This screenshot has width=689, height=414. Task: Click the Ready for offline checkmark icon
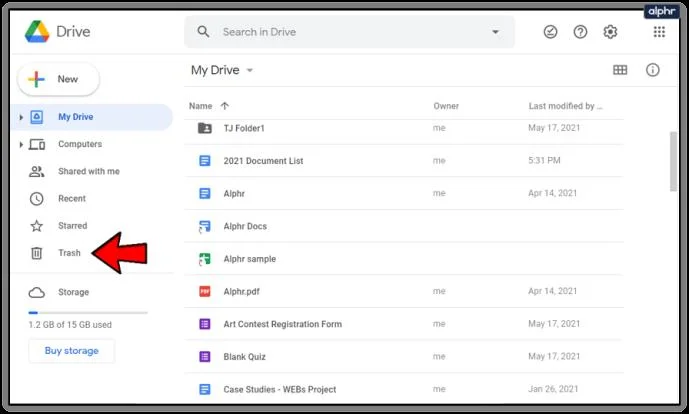pos(550,32)
